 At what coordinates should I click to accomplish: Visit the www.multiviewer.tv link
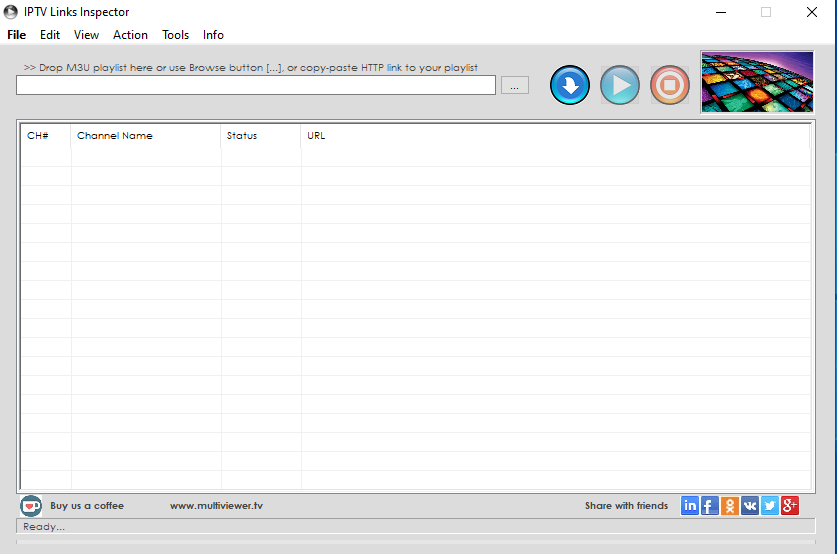point(216,506)
